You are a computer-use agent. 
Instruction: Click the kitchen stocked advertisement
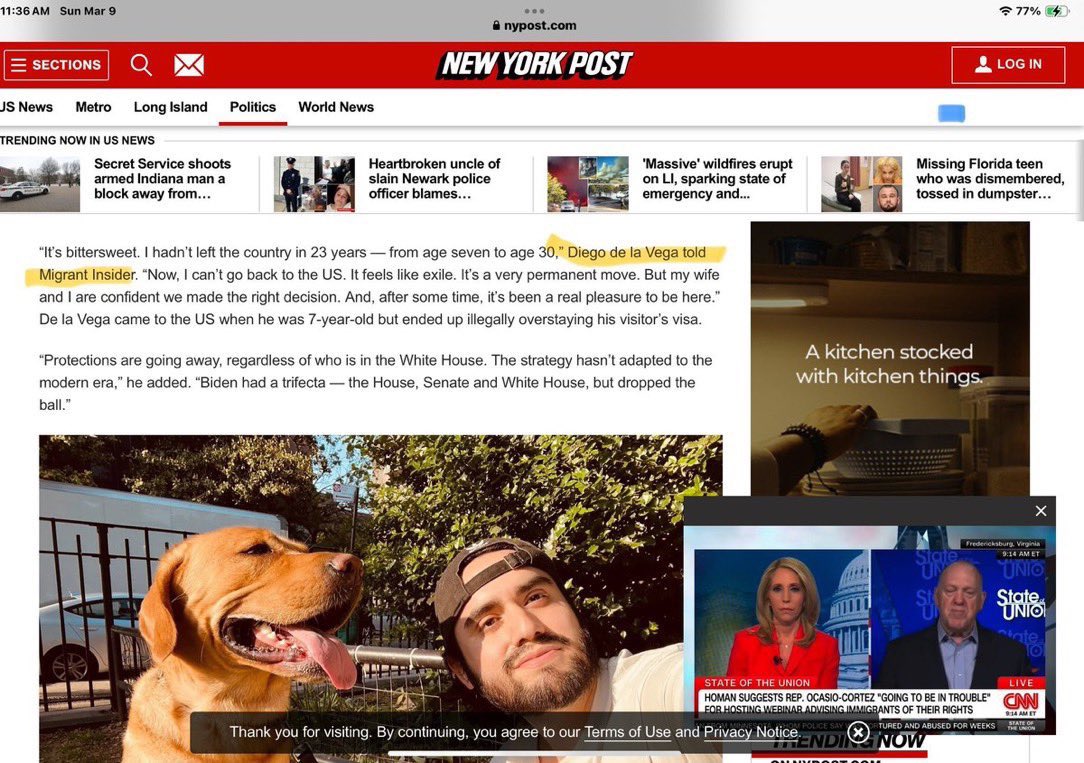[890, 358]
